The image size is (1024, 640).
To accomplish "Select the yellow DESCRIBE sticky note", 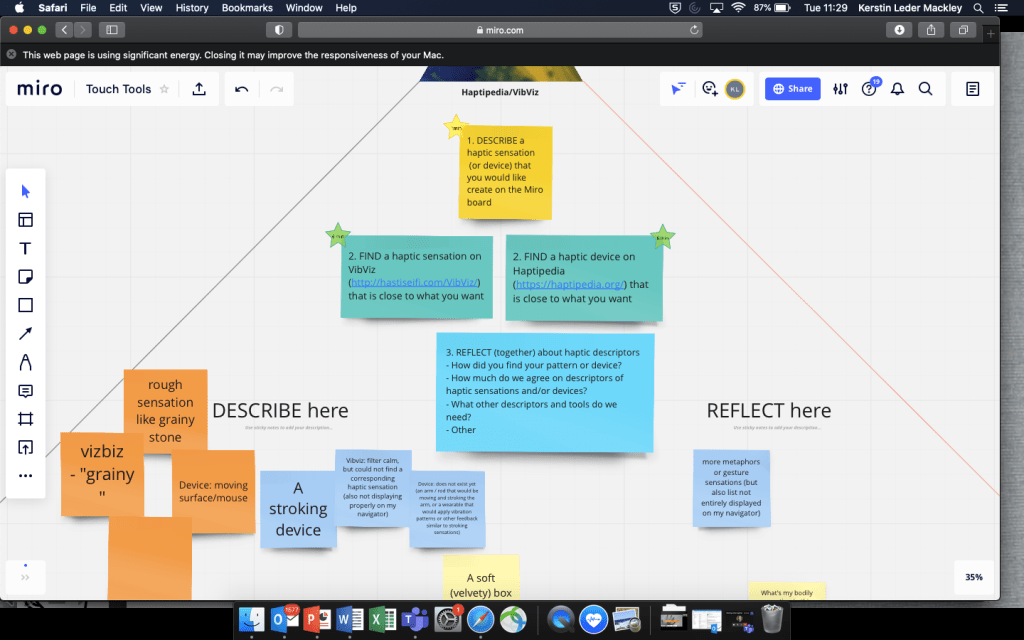I will (x=505, y=172).
